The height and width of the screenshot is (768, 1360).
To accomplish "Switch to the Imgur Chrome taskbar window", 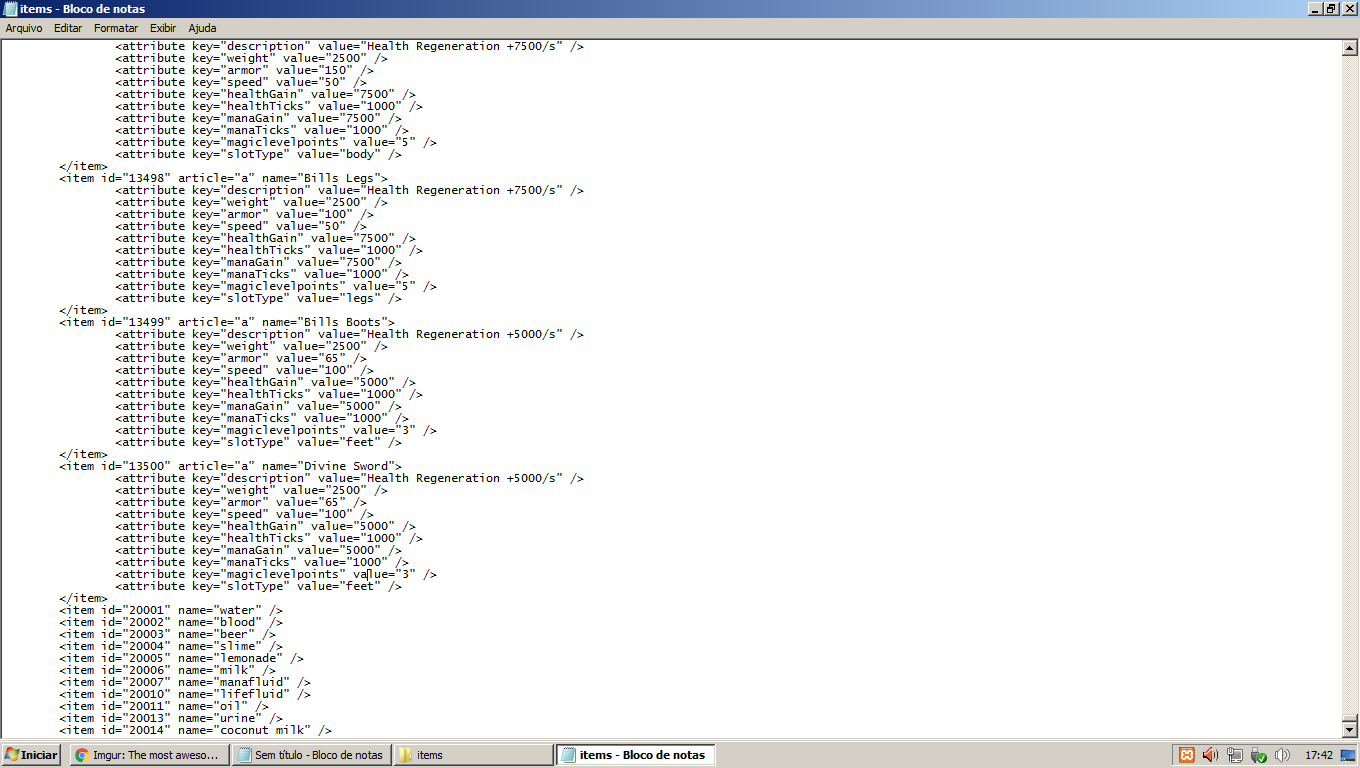I will [148, 755].
